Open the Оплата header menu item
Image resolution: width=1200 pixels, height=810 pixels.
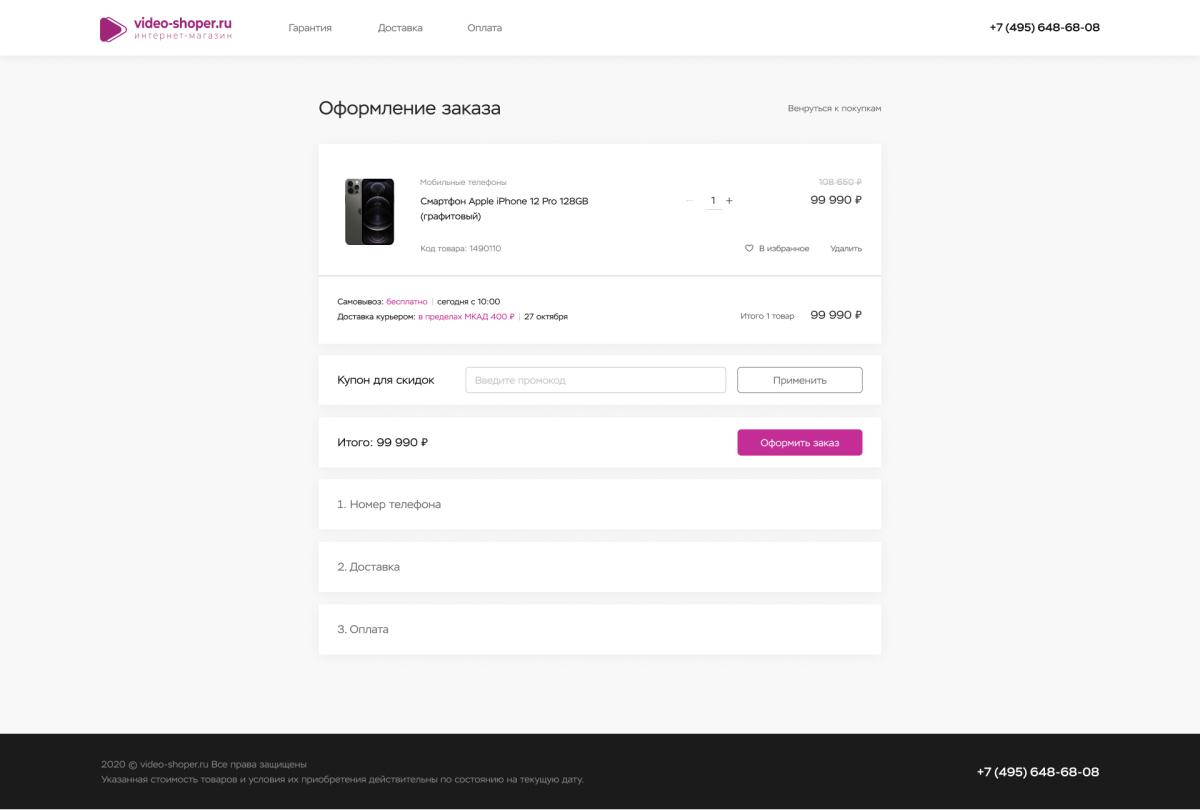[x=484, y=28]
